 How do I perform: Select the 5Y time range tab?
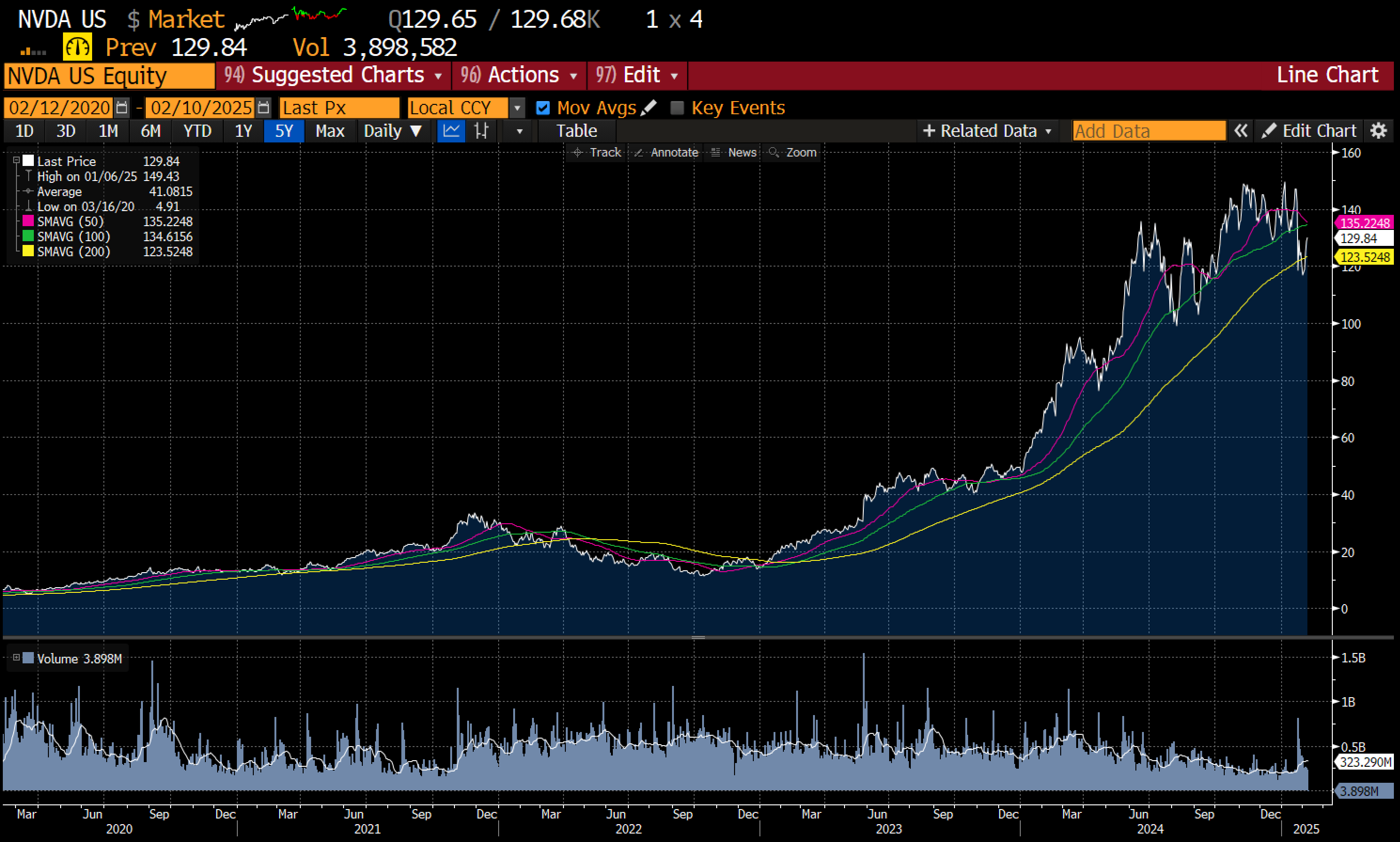pyautogui.click(x=284, y=131)
